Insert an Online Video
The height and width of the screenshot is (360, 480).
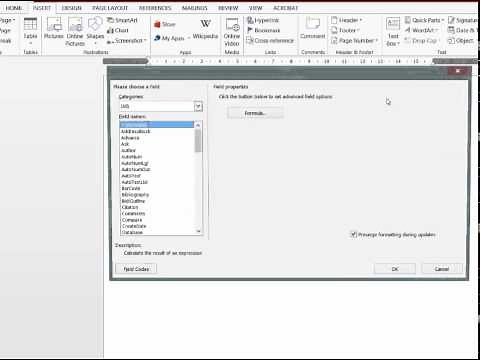232,32
